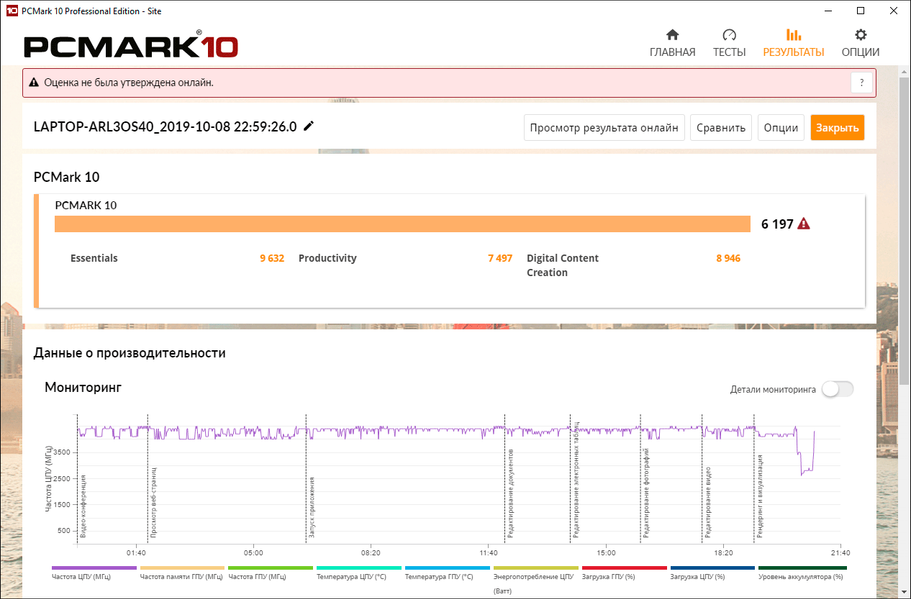Viewport: 911px width, 599px height.
Task: Toggle Загрузка ЦПУ (%) legend swatch
Action: tap(713, 568)
